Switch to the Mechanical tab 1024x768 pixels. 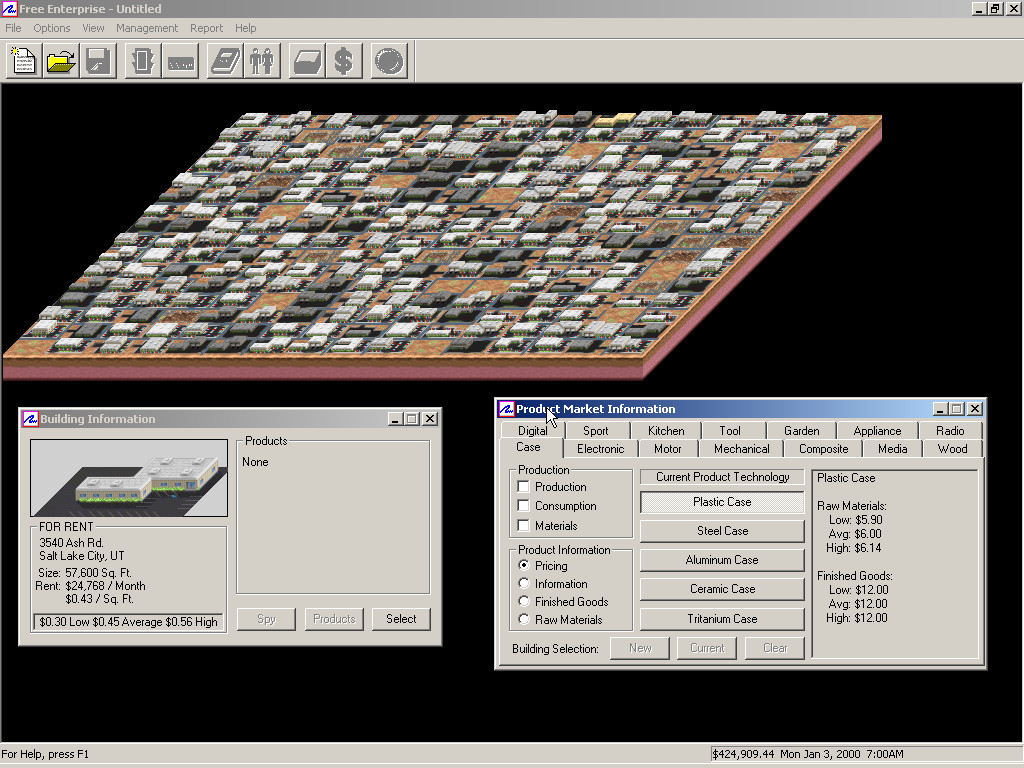741,449
